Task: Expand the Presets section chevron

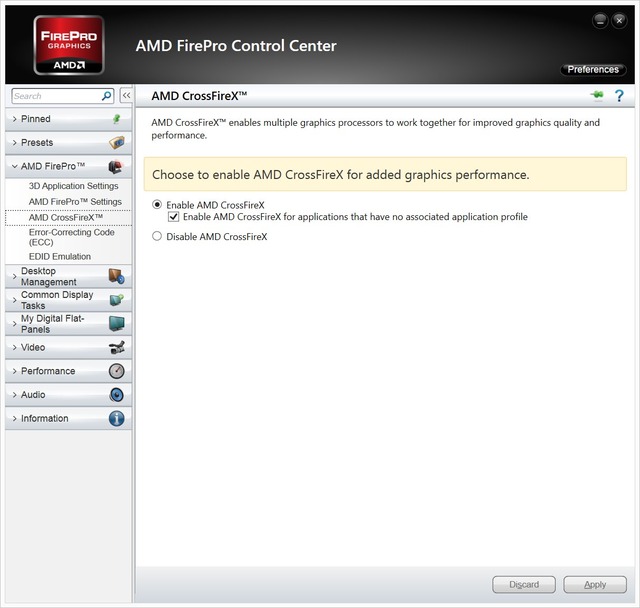Action: pyautogui.click(x=14, y=142)
